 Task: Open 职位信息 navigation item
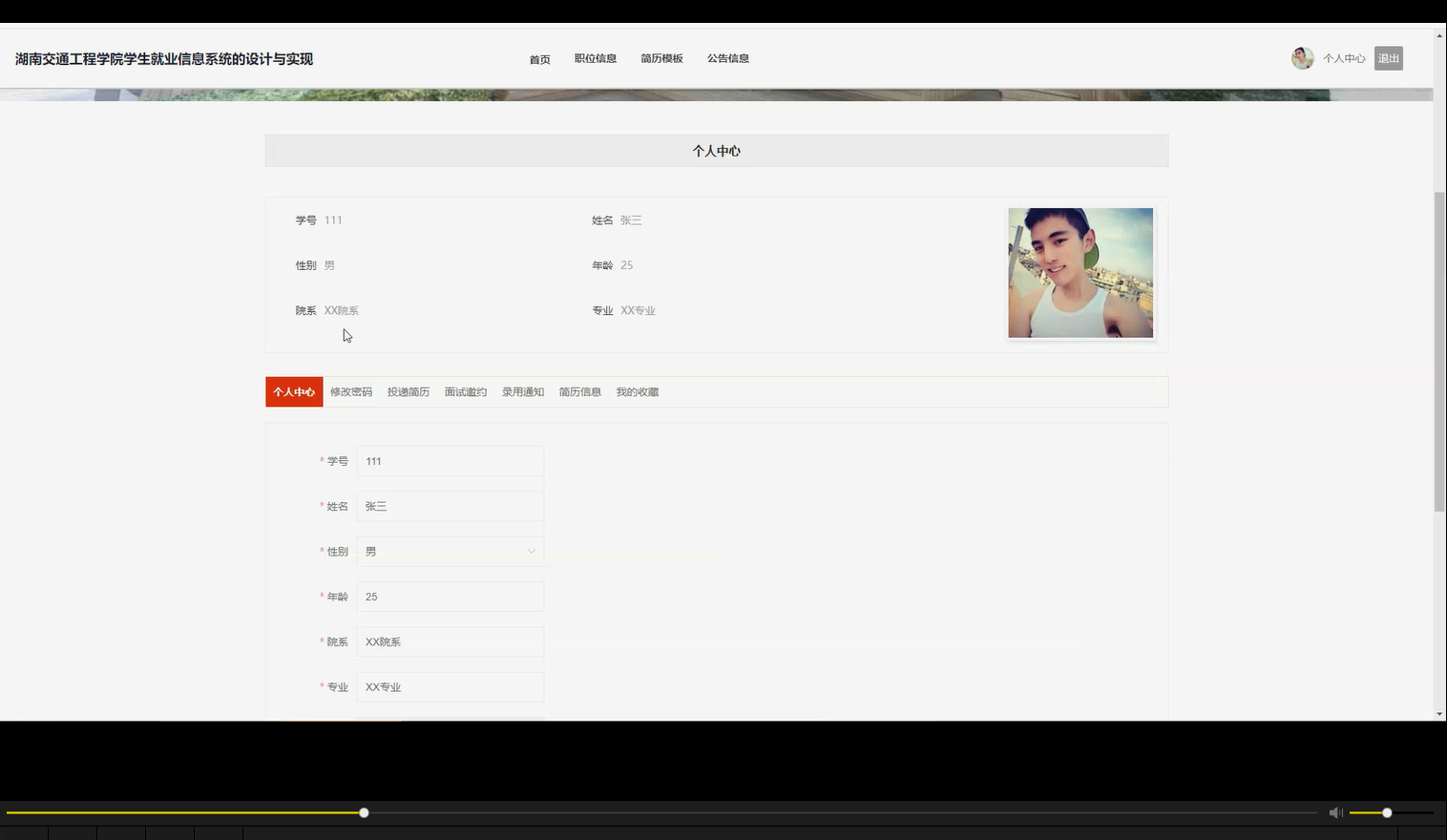tap(595, 58)
